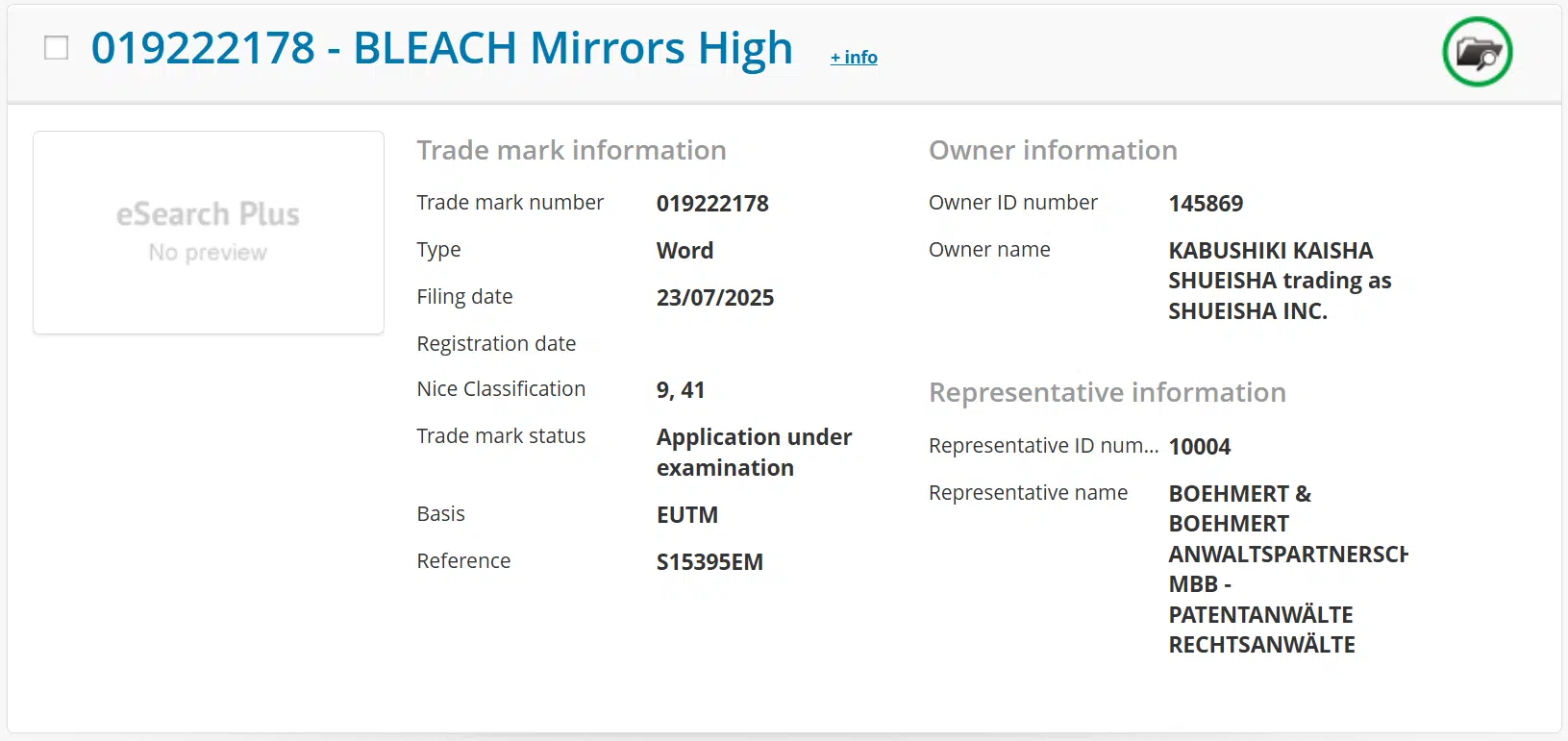
Task: Click the Owner information heading
Action: (x=1053, y=151)
